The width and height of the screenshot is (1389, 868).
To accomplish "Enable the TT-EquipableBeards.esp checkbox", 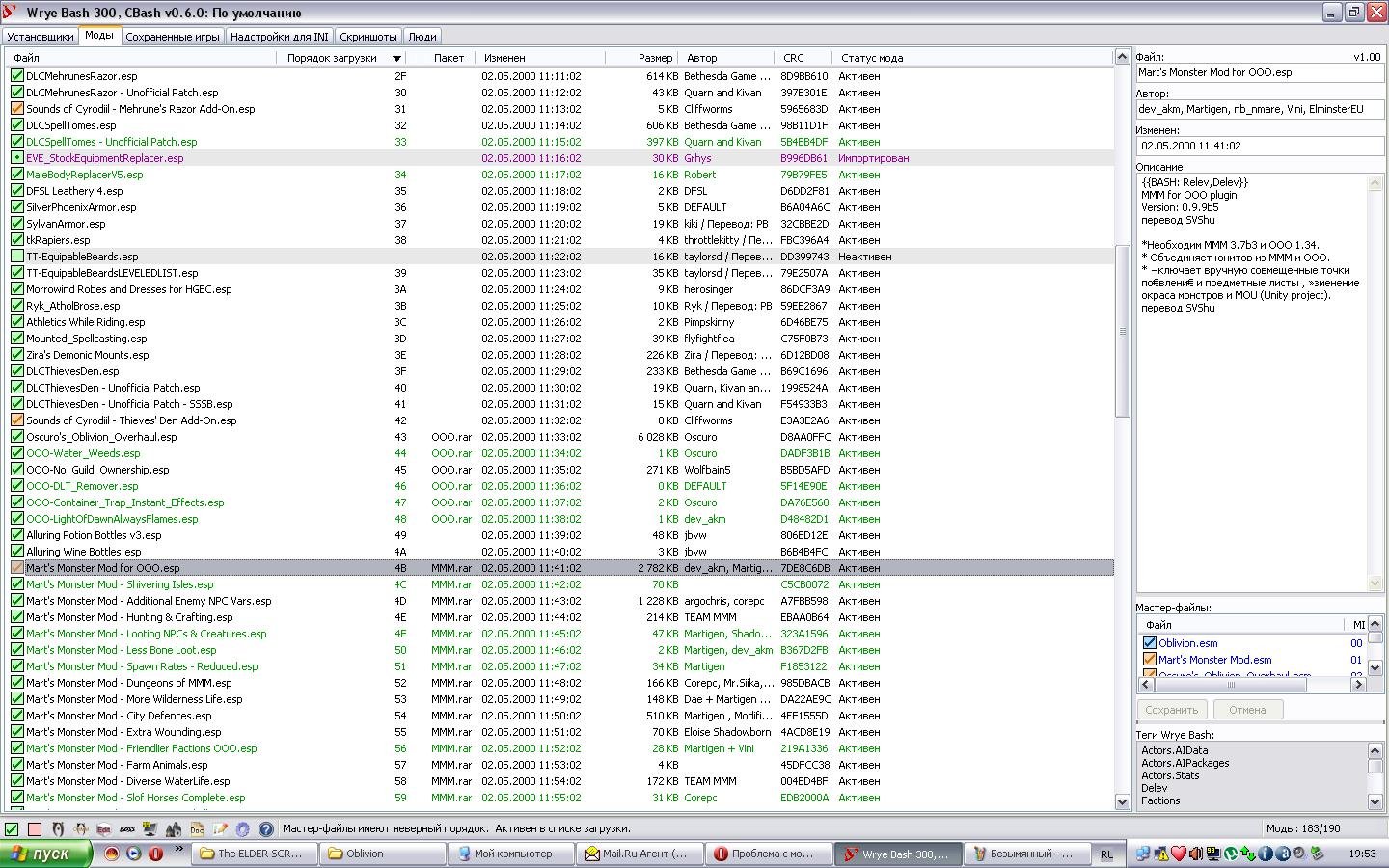I will (x=16, y=257).
